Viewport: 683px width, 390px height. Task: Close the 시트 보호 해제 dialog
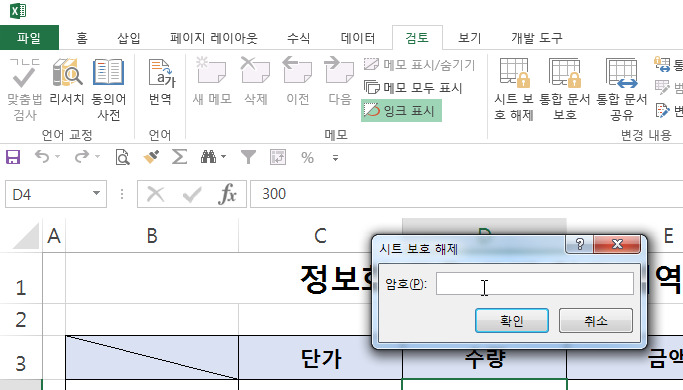pyautogui.click(x=617, y=244)
